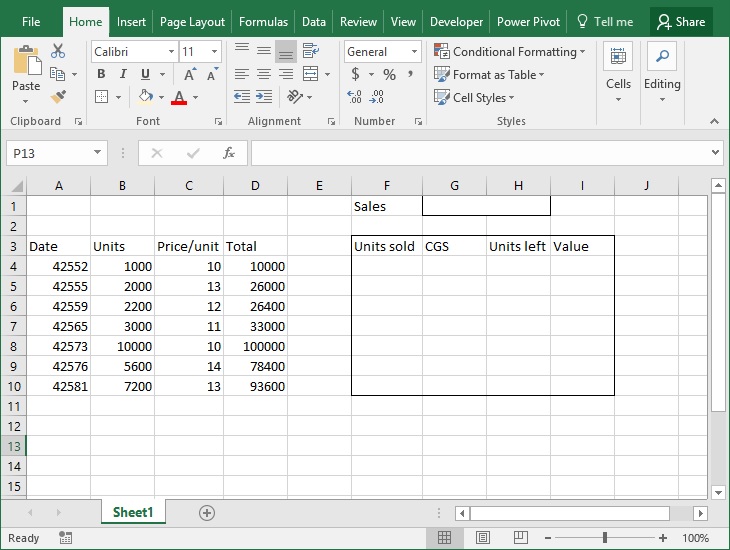Open the Formulas ribbon tab
Image resolution: width=730 pixels, height=550 pixels.
click(263, 21)
